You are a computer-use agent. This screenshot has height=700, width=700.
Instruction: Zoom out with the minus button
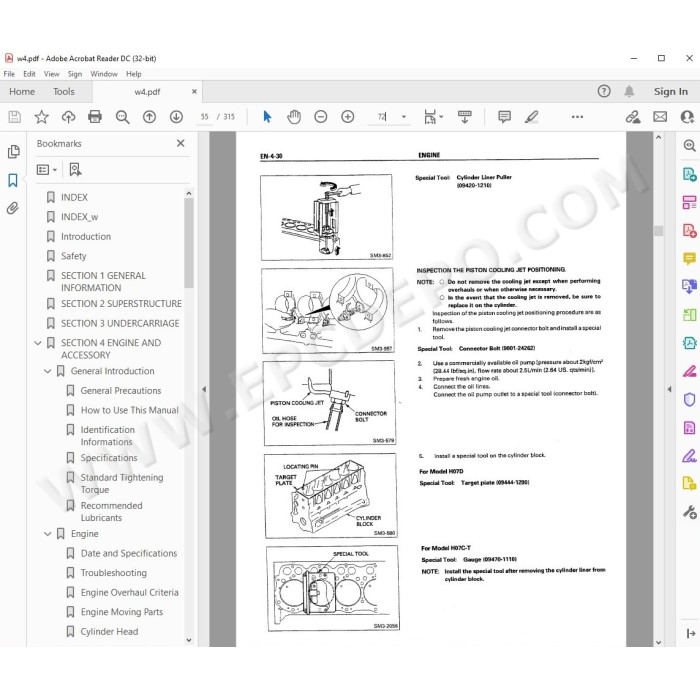321,117
